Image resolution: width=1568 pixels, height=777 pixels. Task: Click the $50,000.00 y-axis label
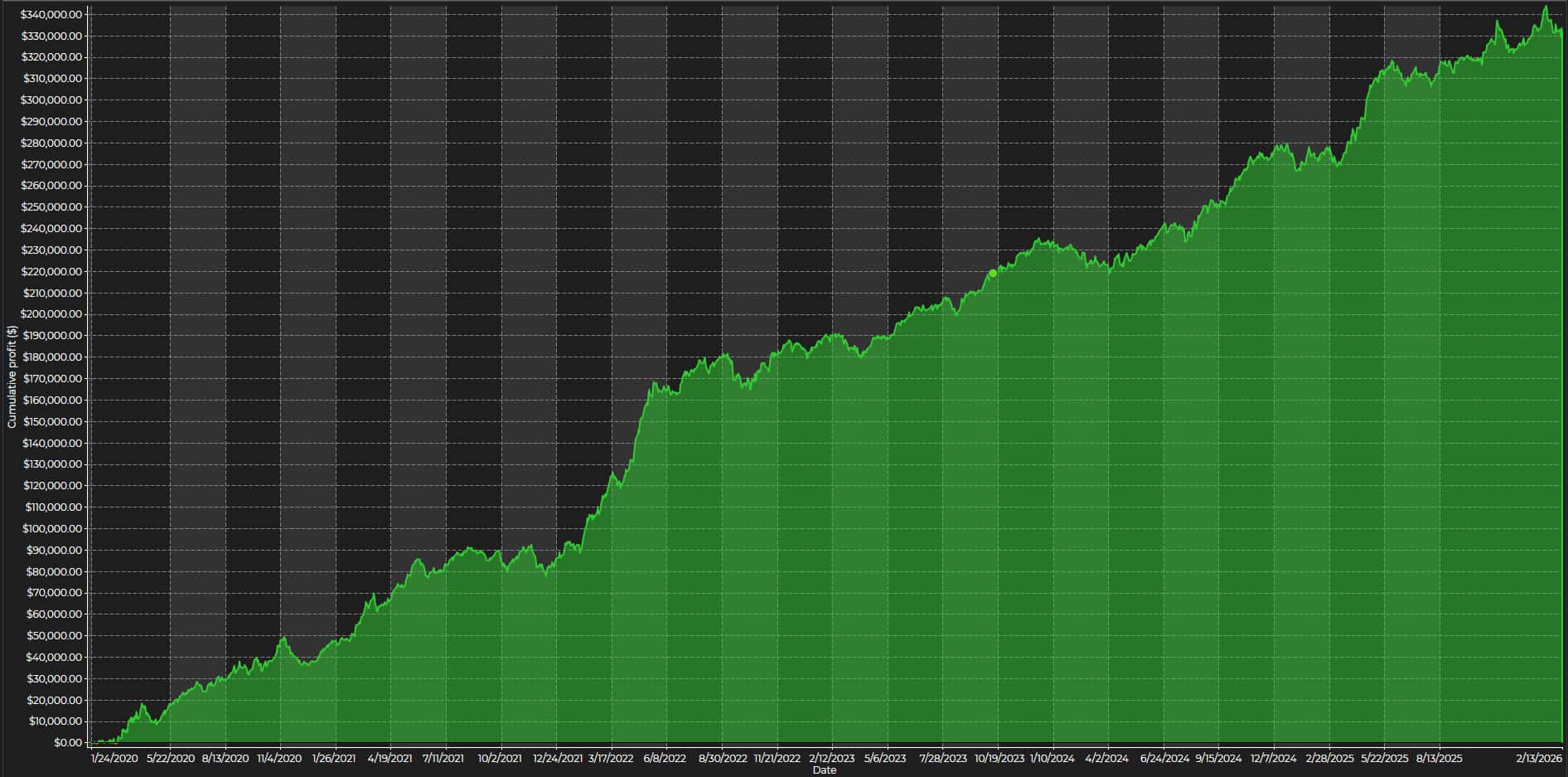[x=54, y=636]
